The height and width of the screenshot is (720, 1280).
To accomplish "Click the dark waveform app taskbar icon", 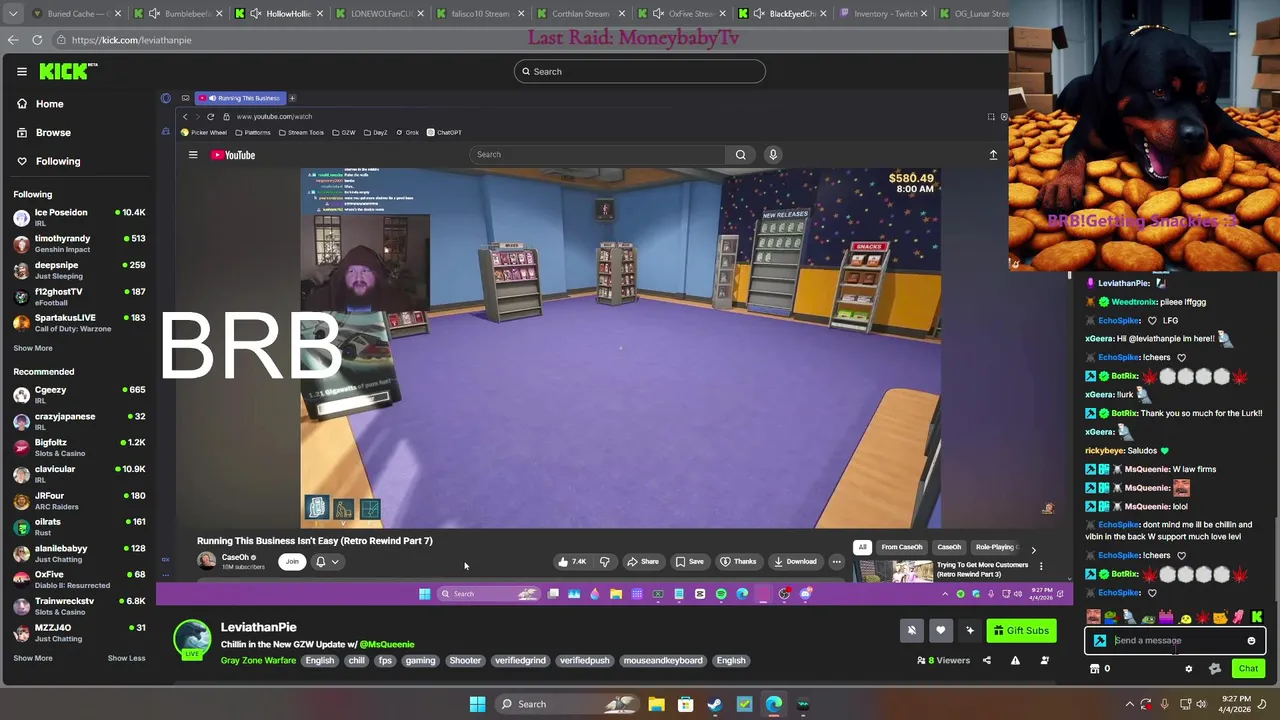I will [x=803, y=704].
